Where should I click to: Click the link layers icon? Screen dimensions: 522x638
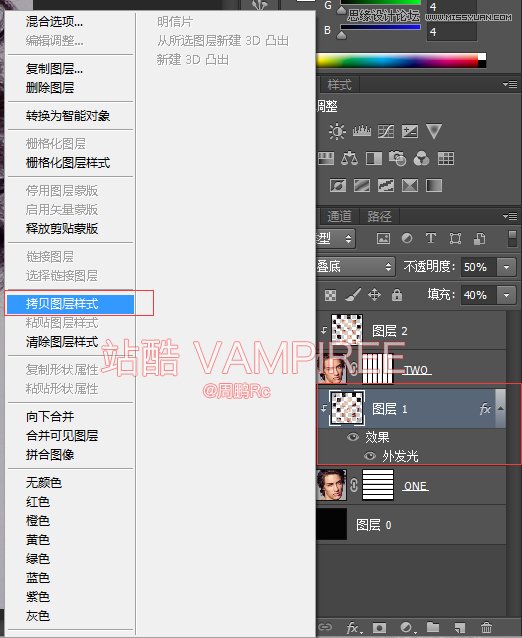point(325,627)
